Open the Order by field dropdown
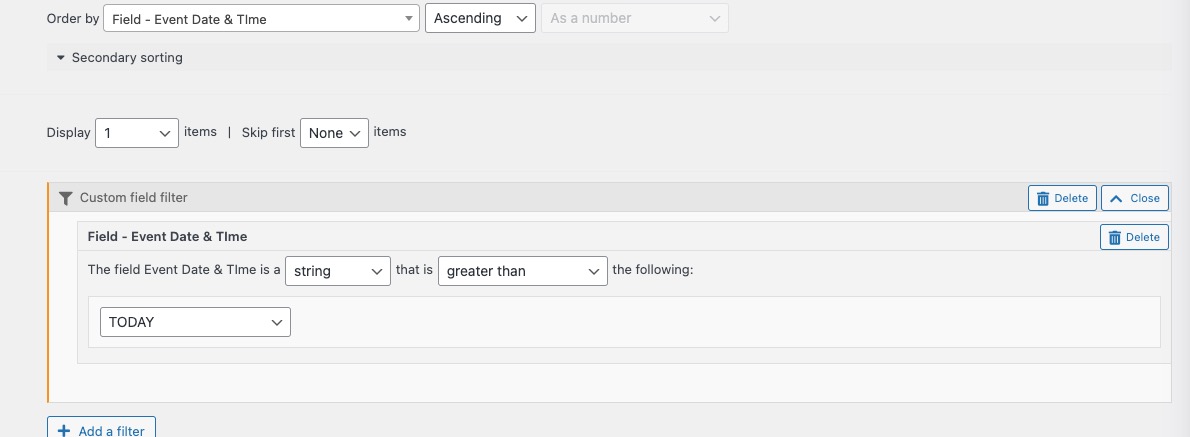Viewport: 1190px width, 437px height. point(261,18)
